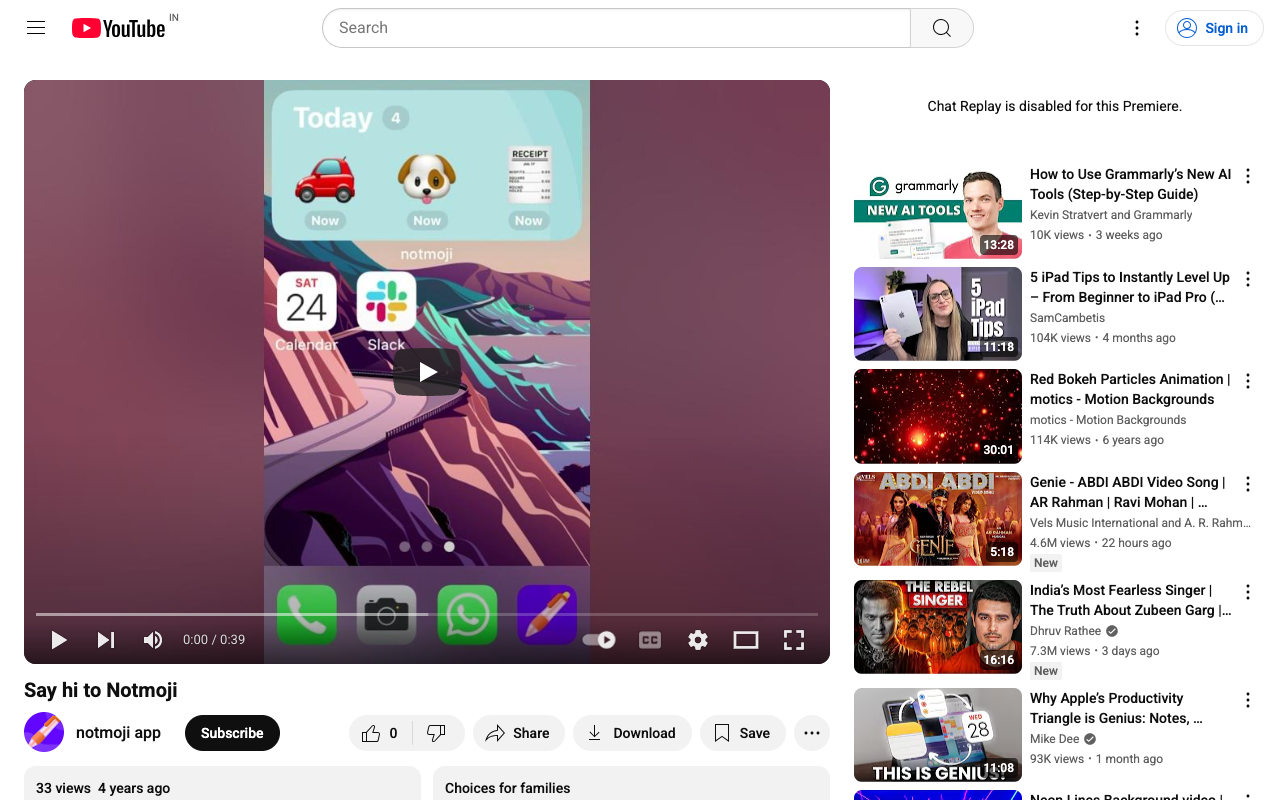
Task: Click the video progress bar
Action: click(x=427, y=614)
